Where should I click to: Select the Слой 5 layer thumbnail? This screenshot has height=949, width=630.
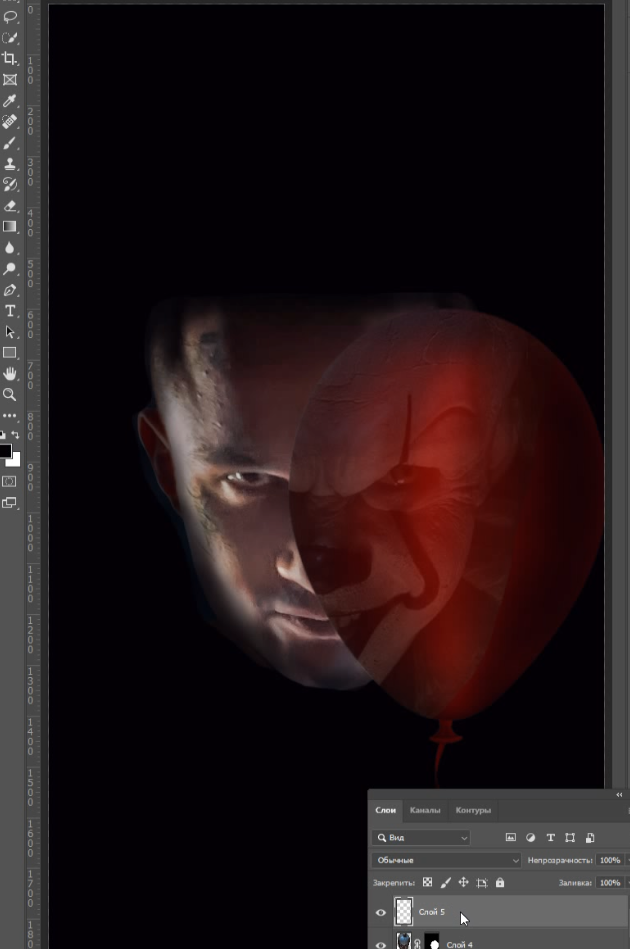404,911
